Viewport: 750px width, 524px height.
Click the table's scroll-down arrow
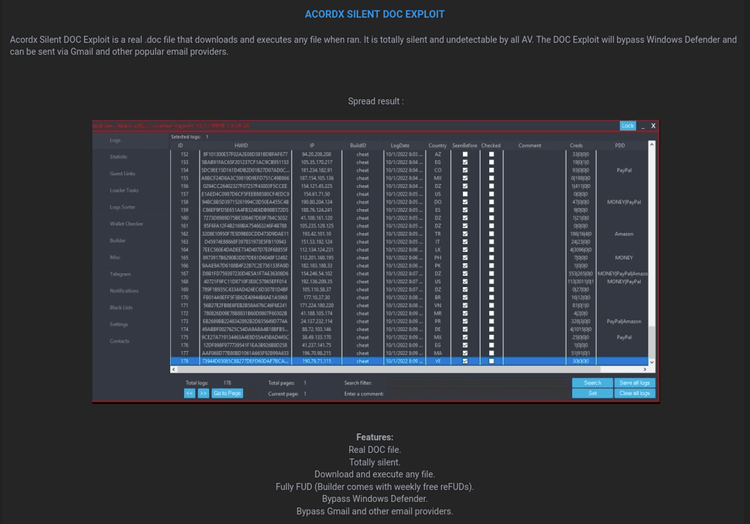pos(653,360)
